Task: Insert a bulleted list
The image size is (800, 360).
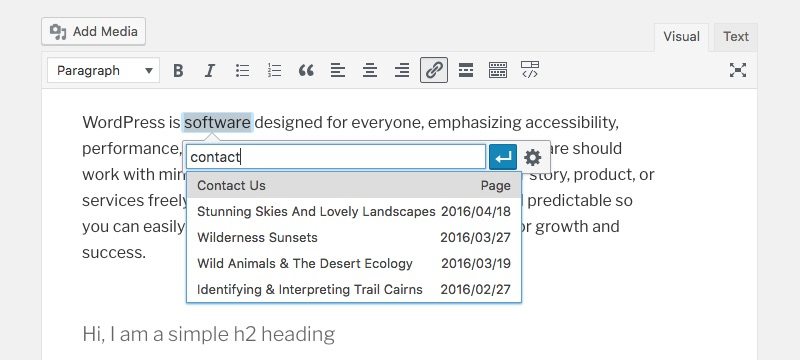Action: (242, 70)
